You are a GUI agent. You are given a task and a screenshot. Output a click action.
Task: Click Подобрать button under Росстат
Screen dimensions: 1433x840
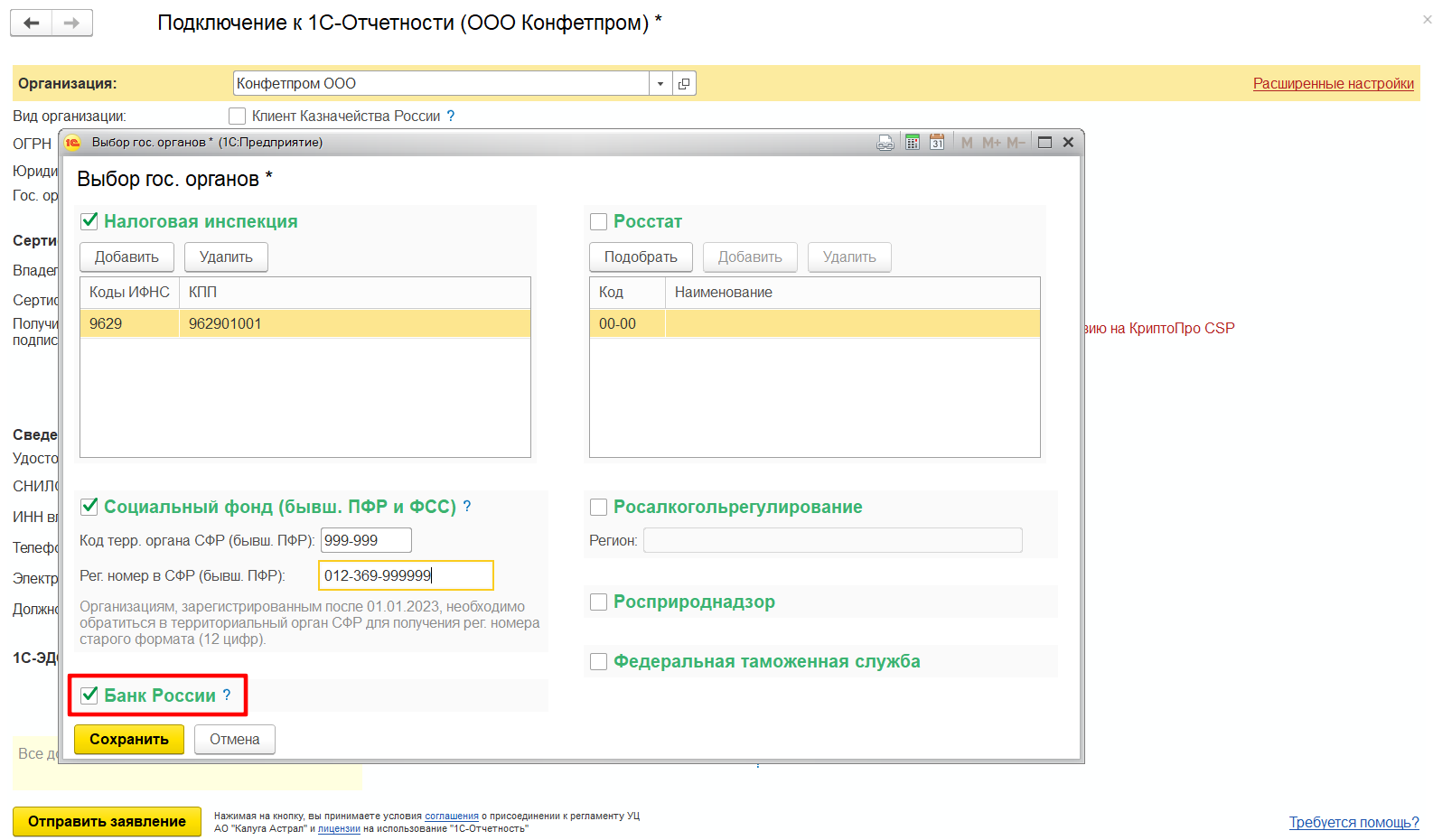pos(641,257)
